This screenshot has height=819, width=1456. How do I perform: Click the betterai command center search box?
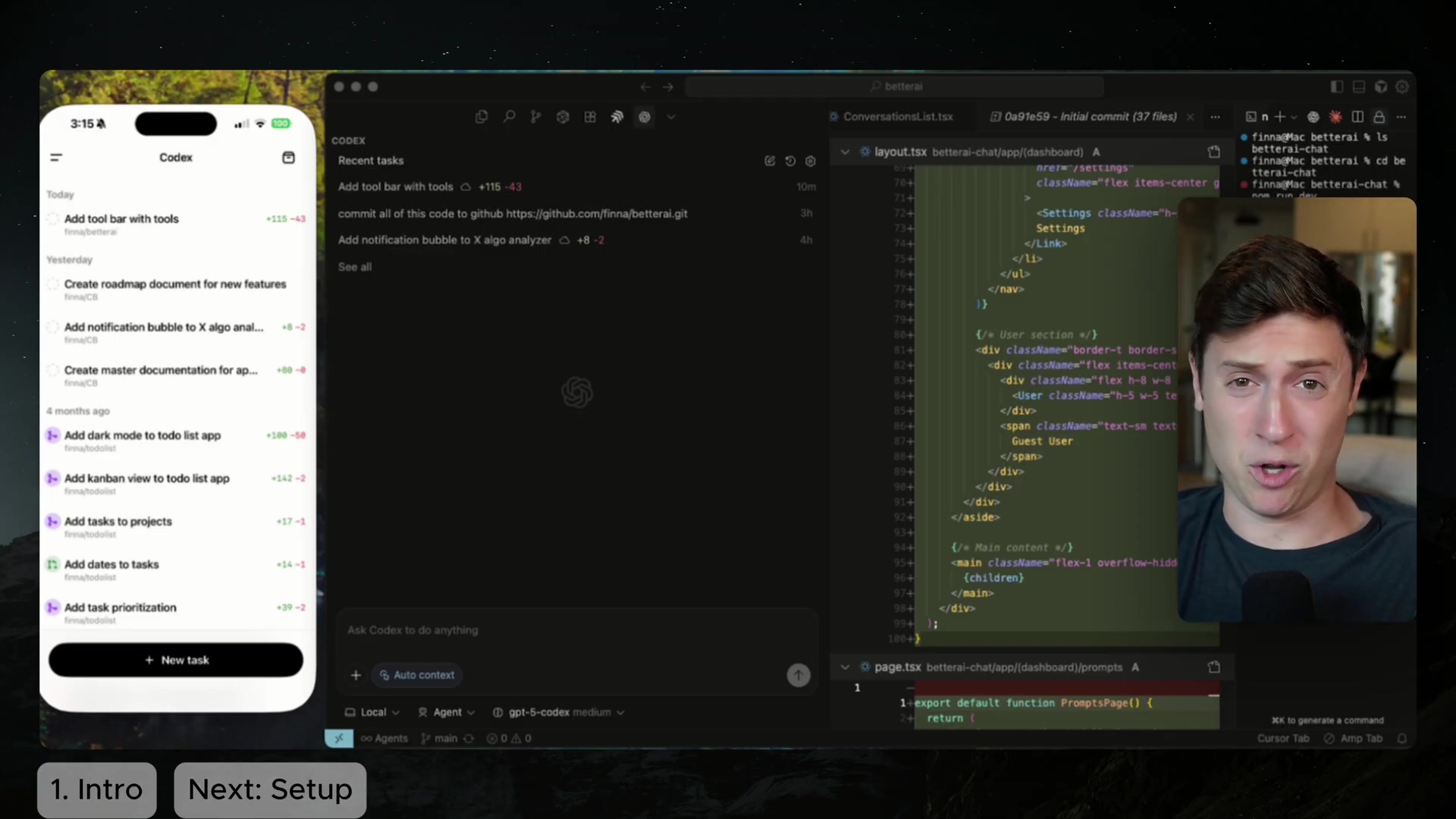pyautogui.click(x=895, y=86)
